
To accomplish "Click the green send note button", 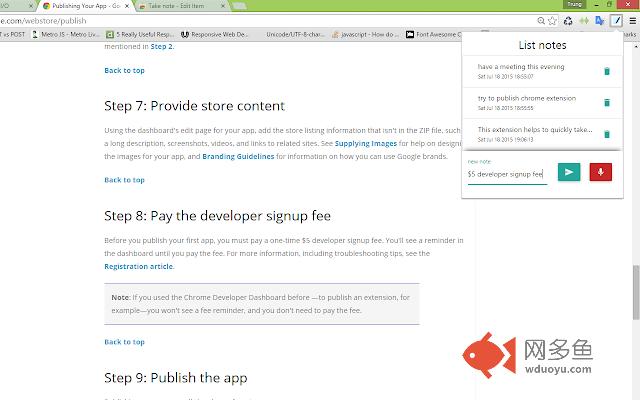I will click(568, 172).
